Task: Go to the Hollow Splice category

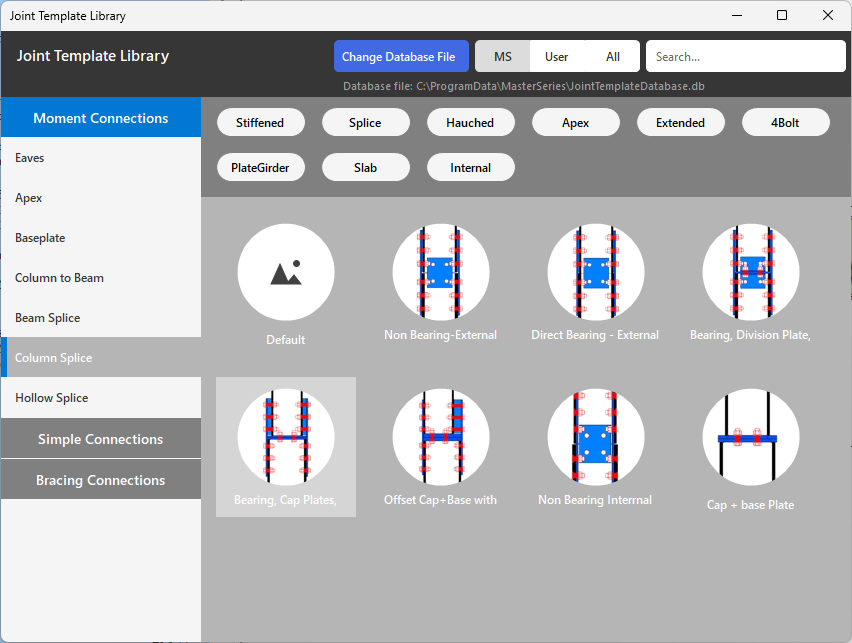Action: pos(52,398)
